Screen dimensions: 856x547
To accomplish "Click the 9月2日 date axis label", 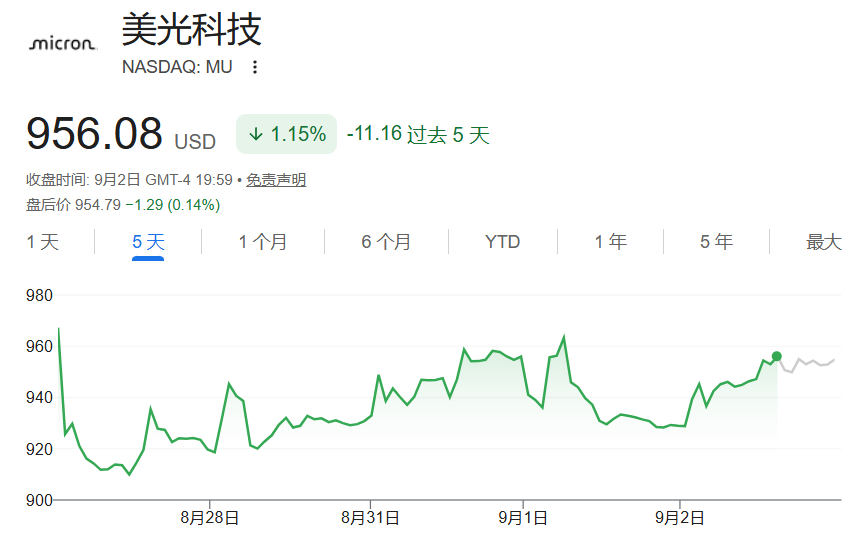I will [x=680, y=518].
